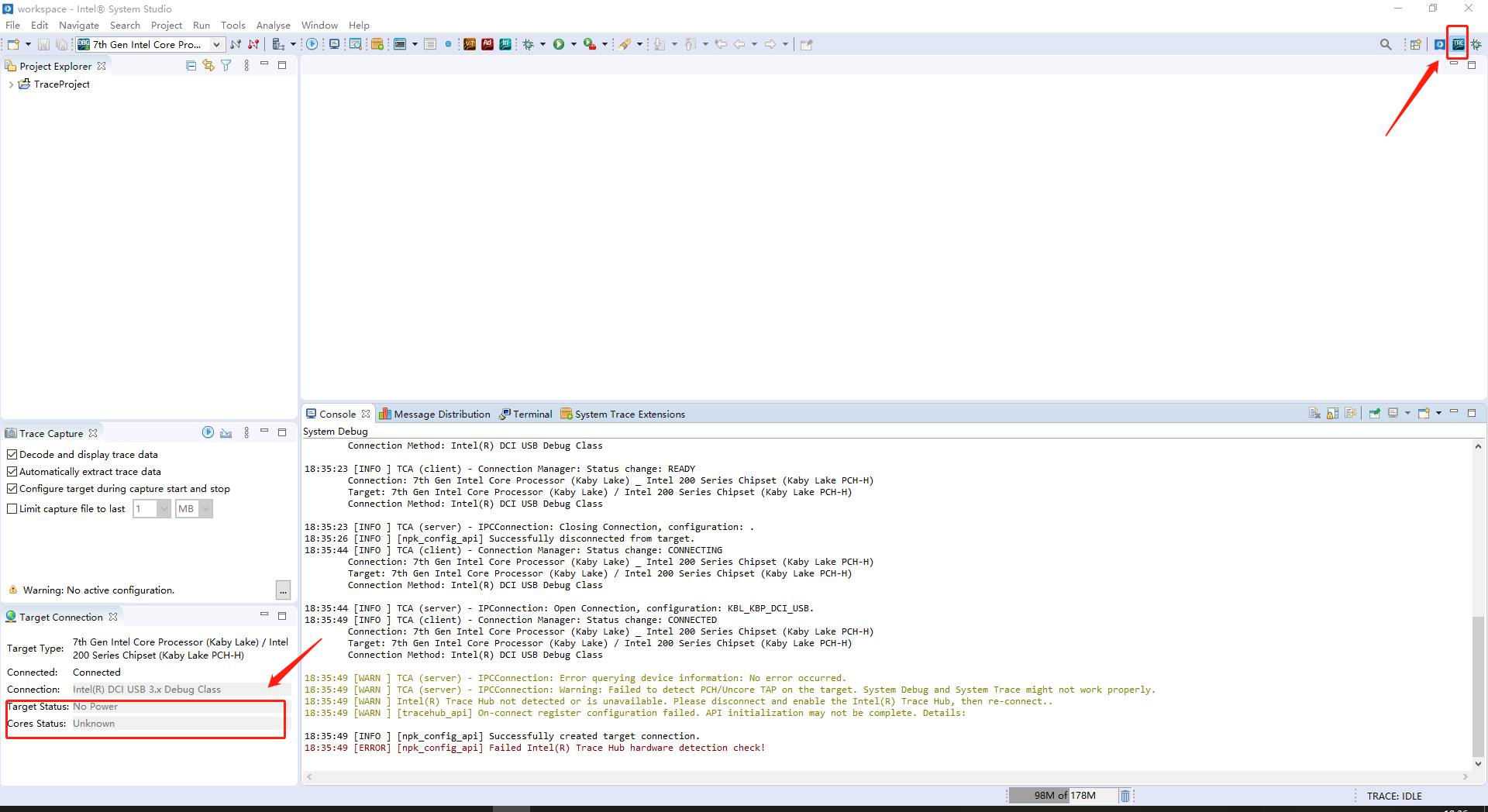Run the application with the green Run icon
1488x812 pixels.
[561, 44]
